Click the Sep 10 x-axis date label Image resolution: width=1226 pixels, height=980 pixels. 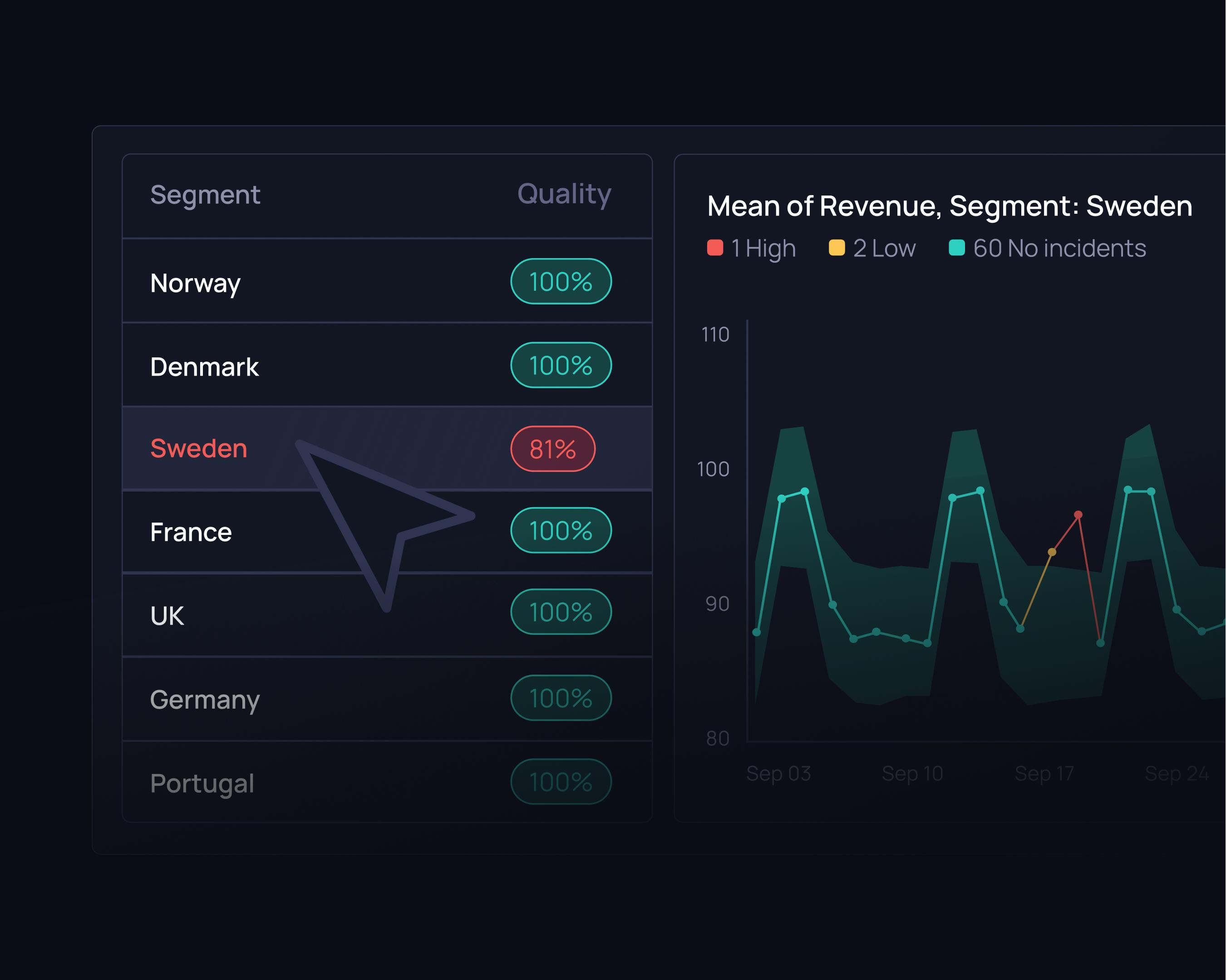pos(912,774)
